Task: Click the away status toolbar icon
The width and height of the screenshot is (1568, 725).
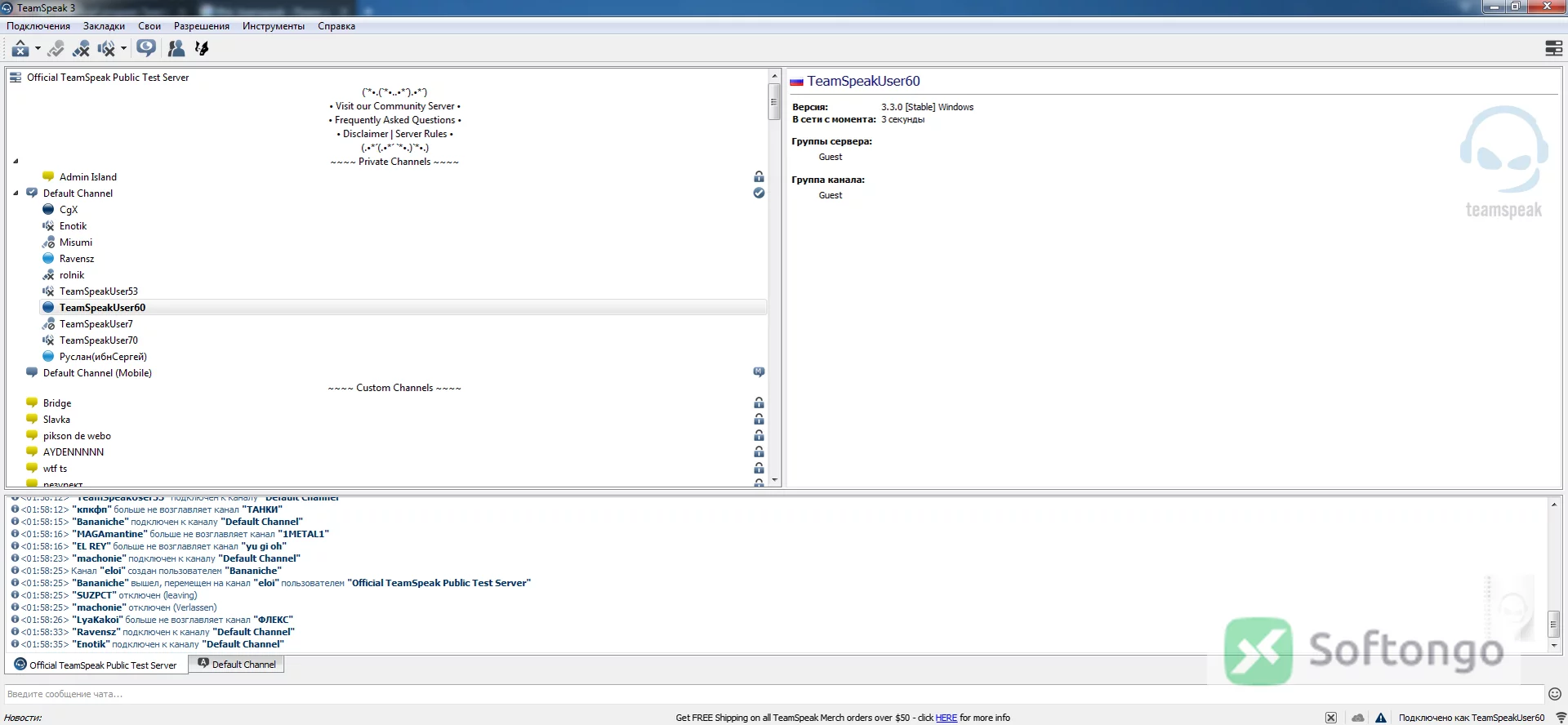Action: pyautogui.click(x=20, y=49)
